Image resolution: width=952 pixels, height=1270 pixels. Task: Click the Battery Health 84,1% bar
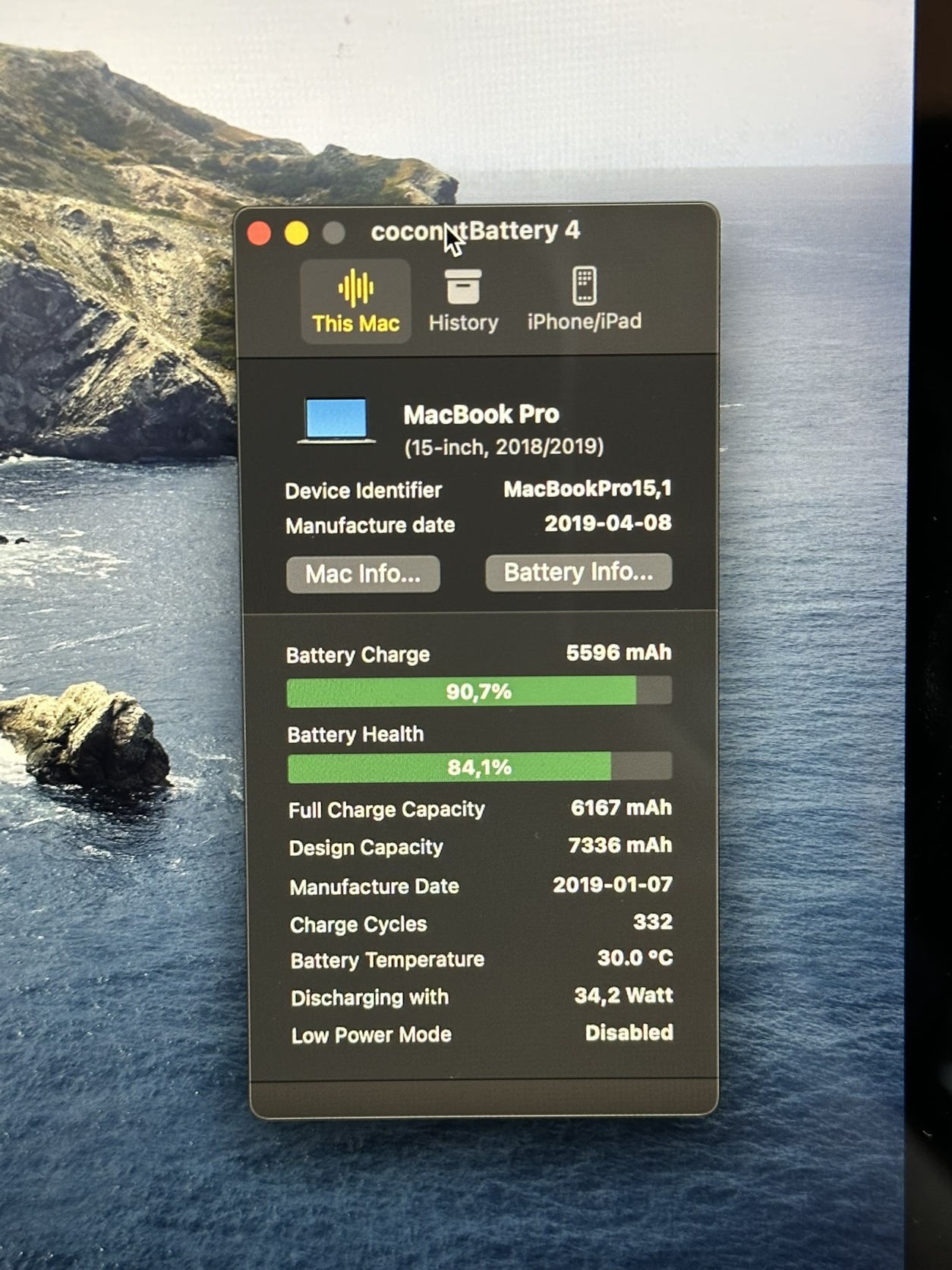click(480, 767)
